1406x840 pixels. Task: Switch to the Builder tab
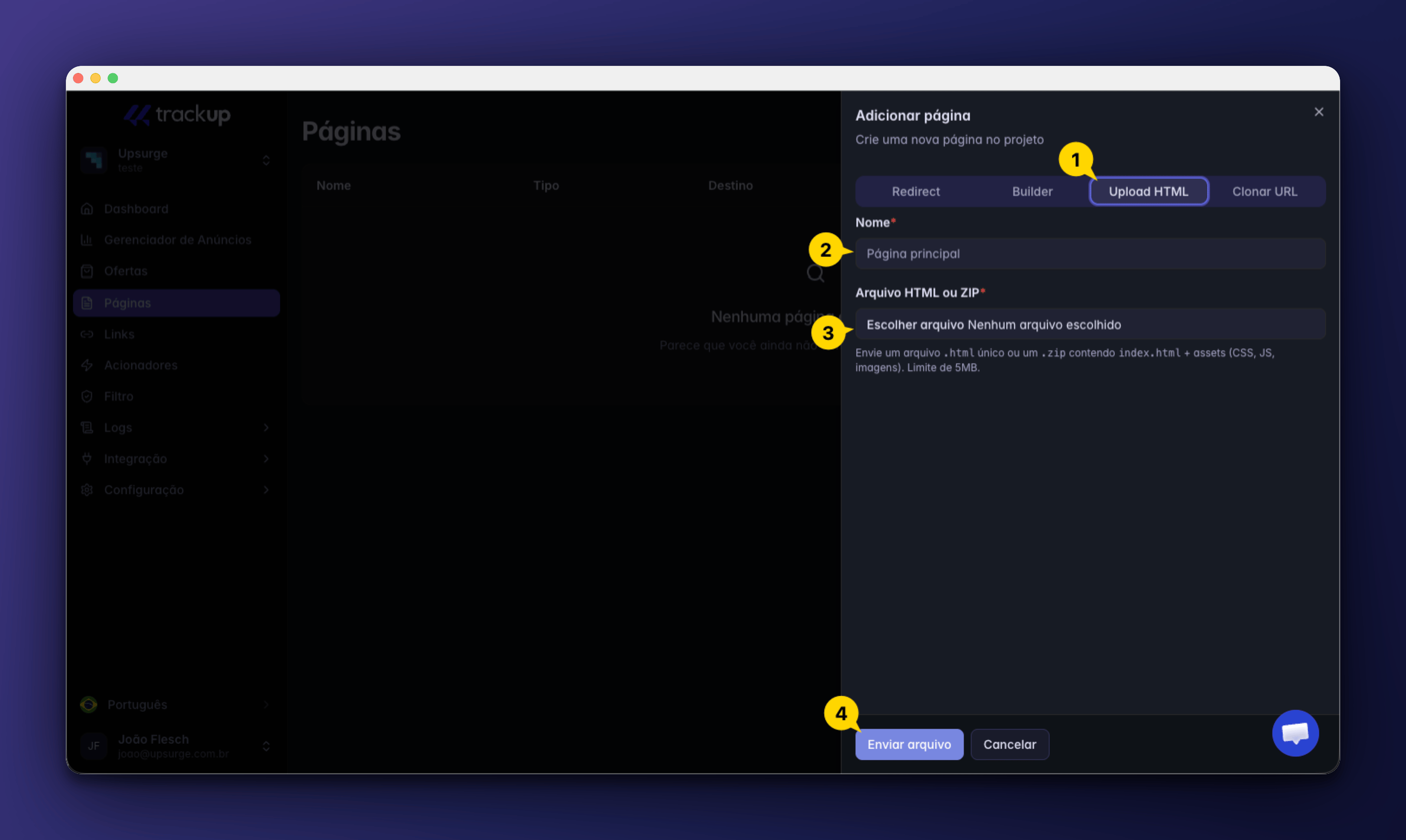click(1032, 191)
